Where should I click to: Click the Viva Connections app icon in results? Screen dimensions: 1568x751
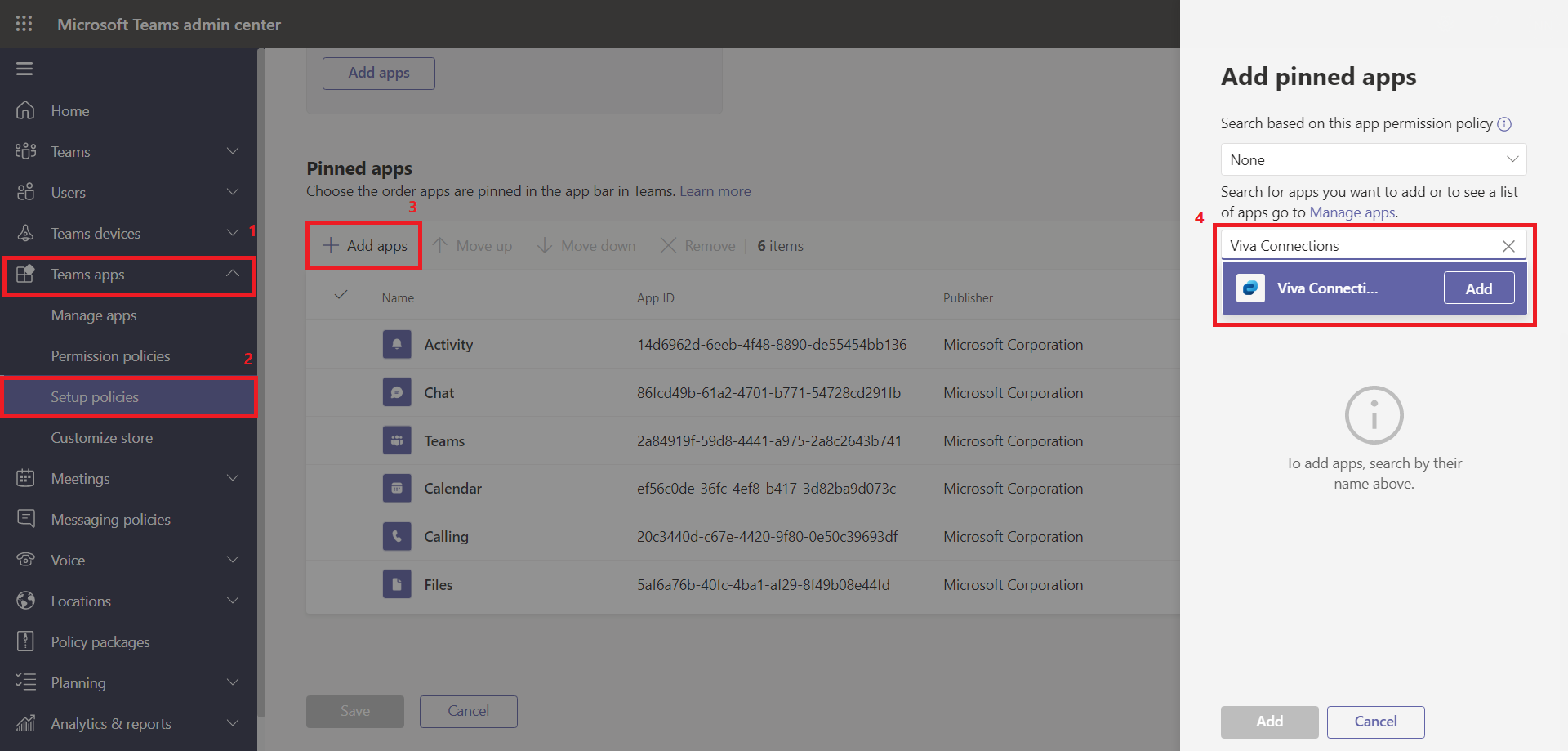(1250, 288)
